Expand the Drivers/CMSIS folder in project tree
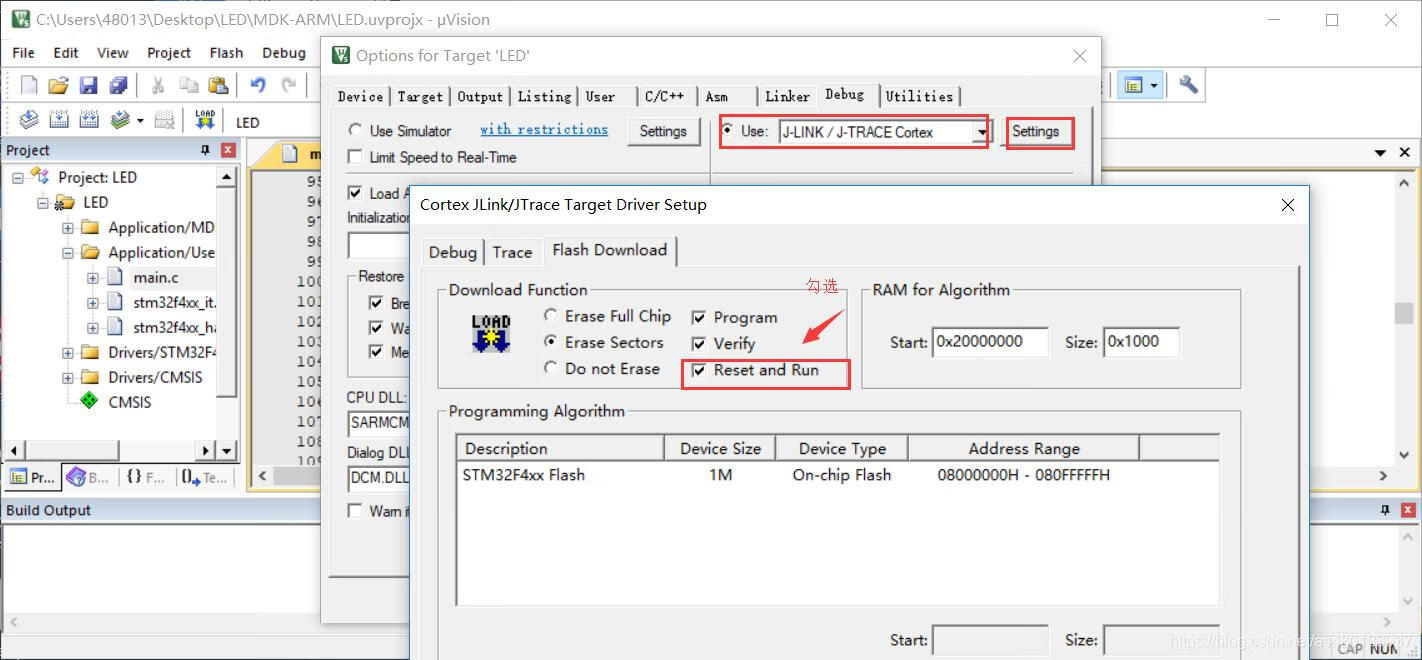The image size is (1422, 660). pos(68,378)
